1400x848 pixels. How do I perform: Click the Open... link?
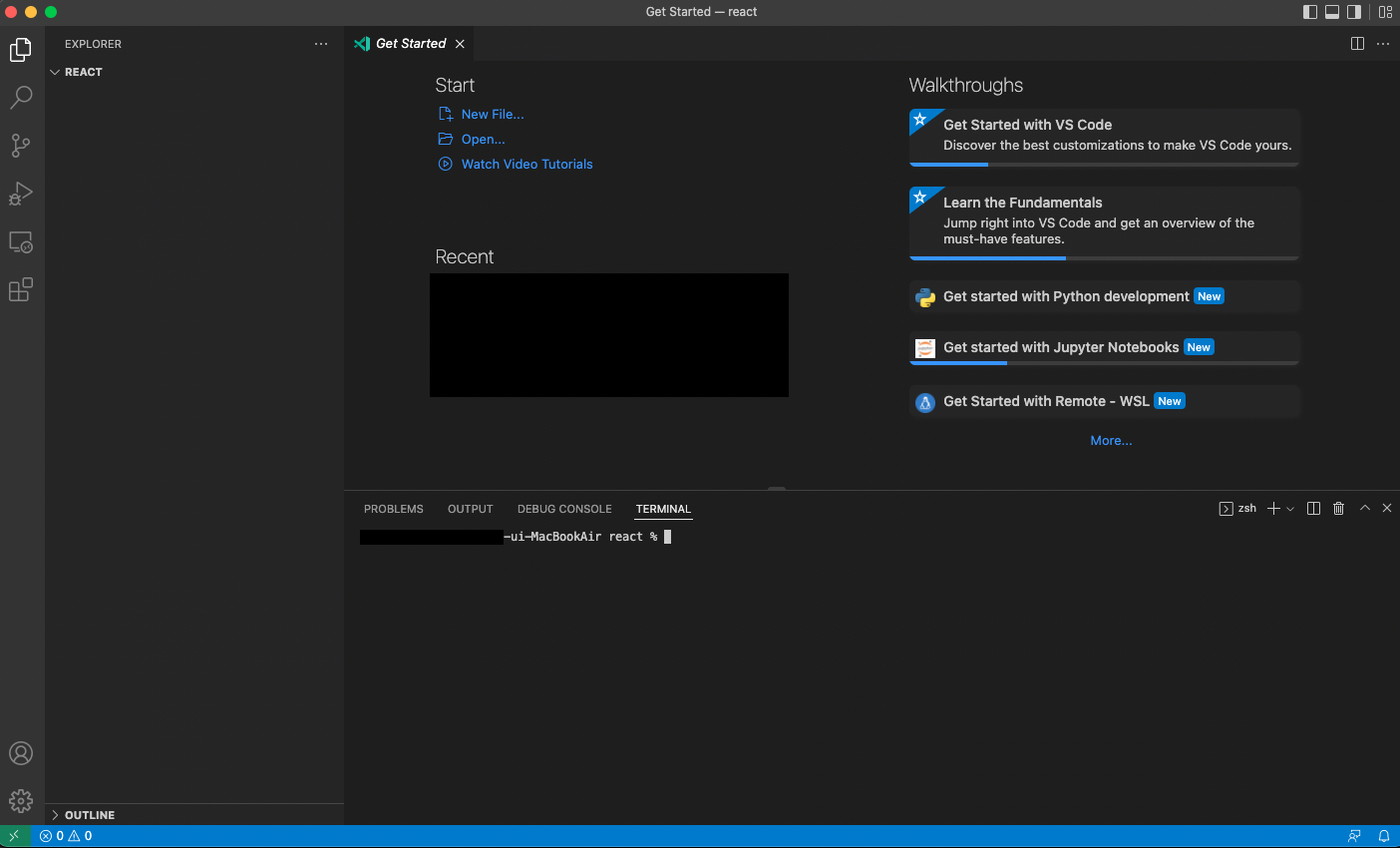(x=483, y=139)
